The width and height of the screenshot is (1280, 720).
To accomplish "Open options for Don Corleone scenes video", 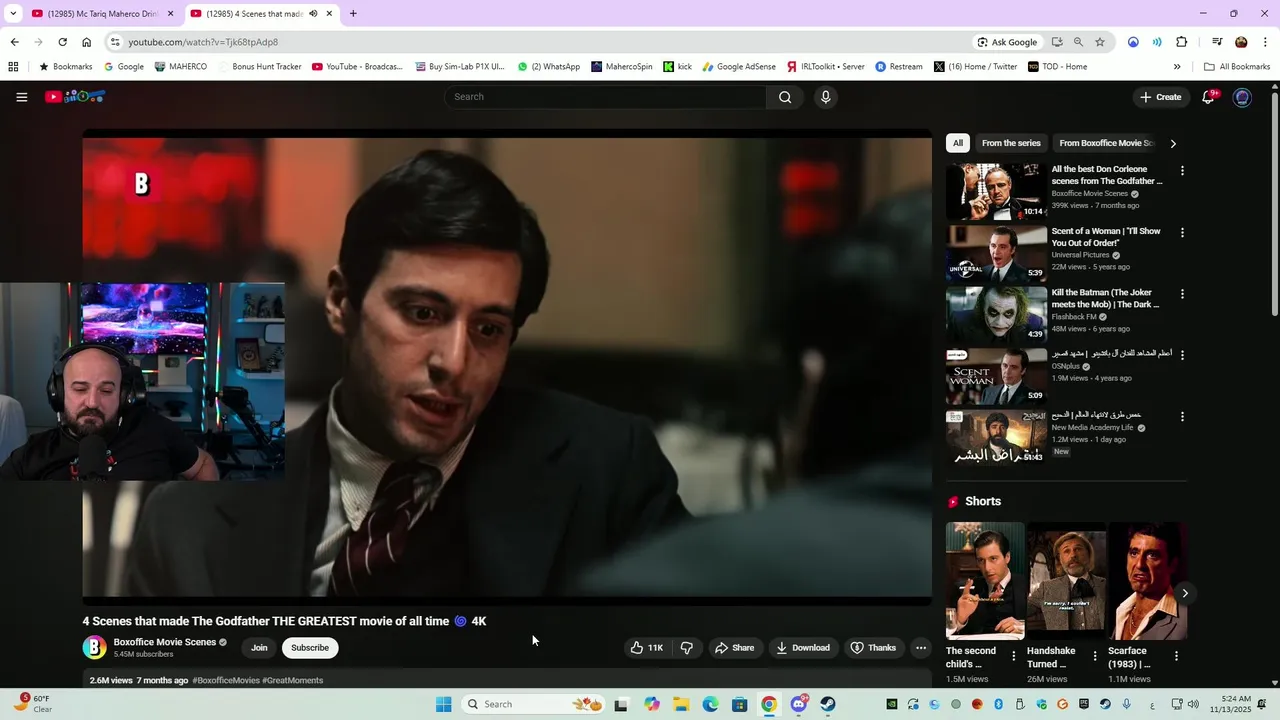I will tap(1182, 171).
